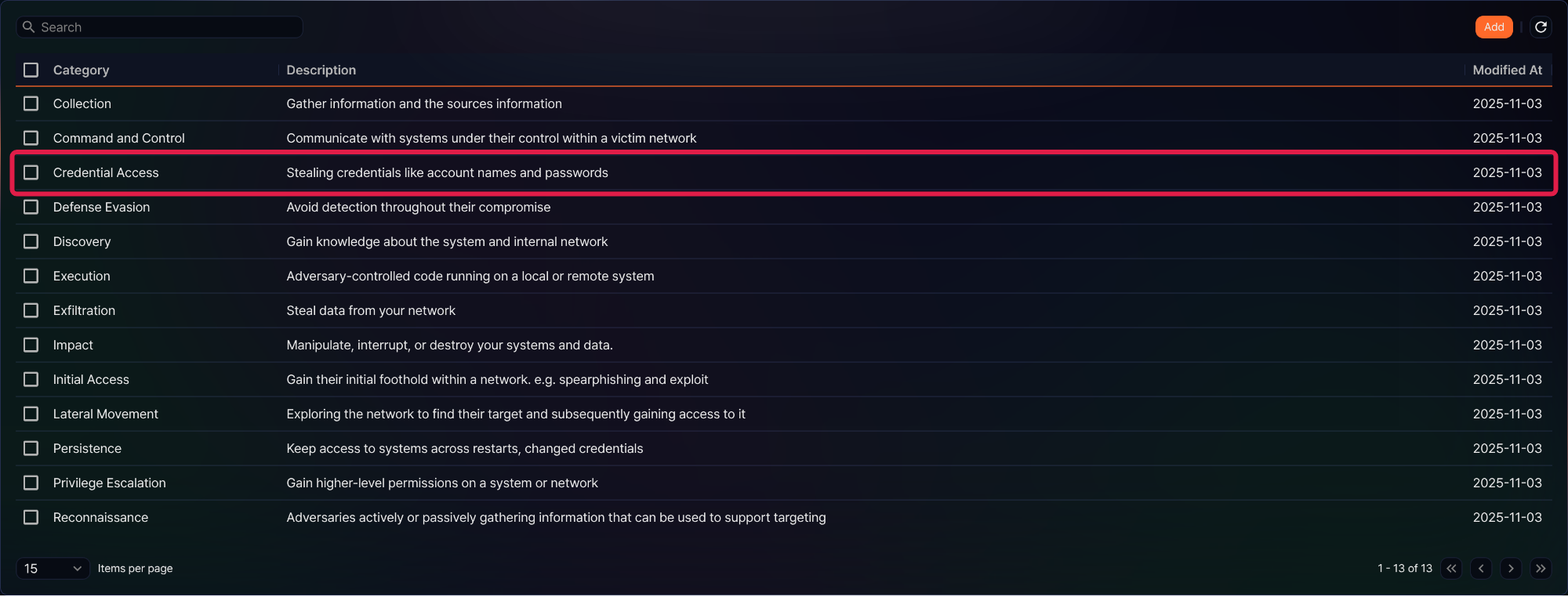Image resolution: width=1568 pixels, height=597 pixels.
Task: Click the search magnifier icon
Action: pyautogui.click(x=28, y=27)
